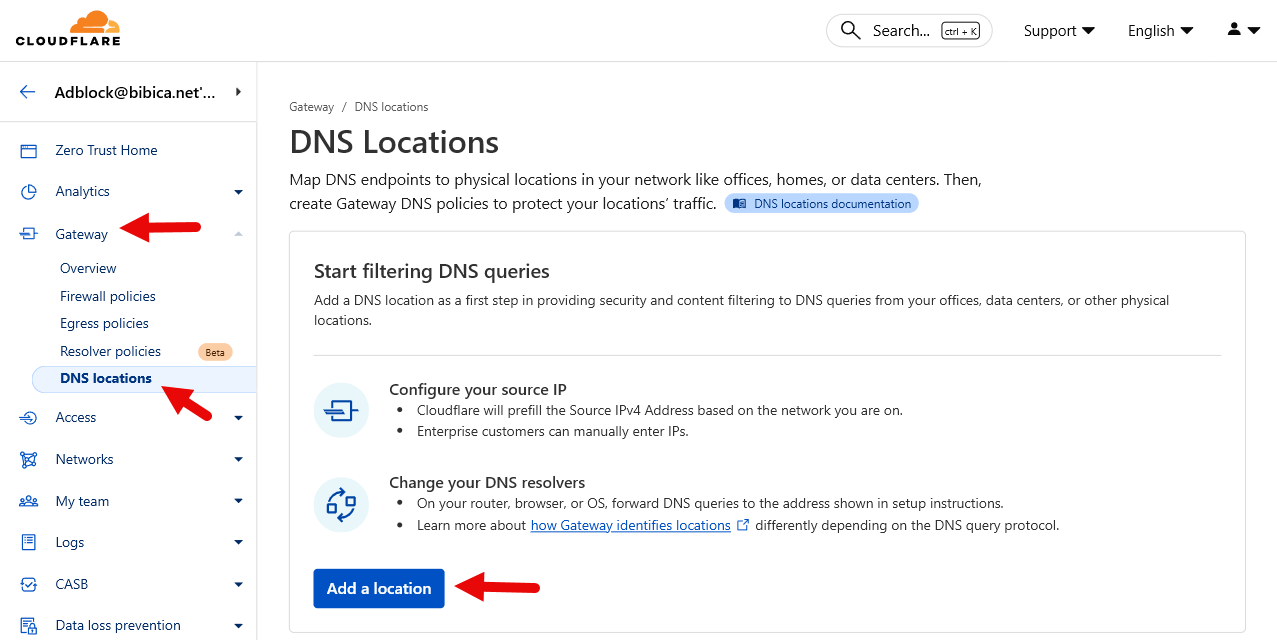Expand the Access section chevron

pos(238,418)
